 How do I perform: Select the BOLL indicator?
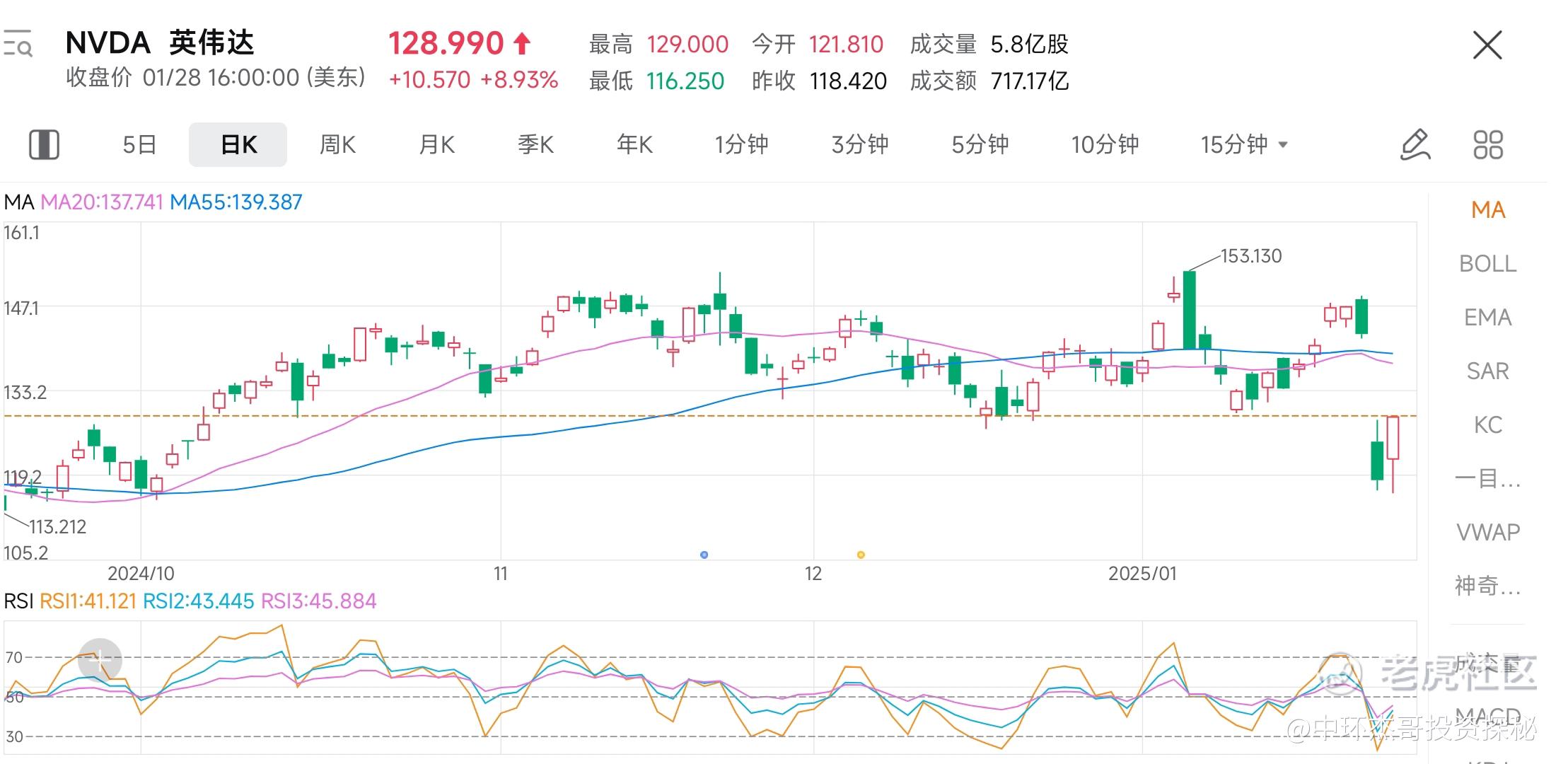tap(1488, 264)
